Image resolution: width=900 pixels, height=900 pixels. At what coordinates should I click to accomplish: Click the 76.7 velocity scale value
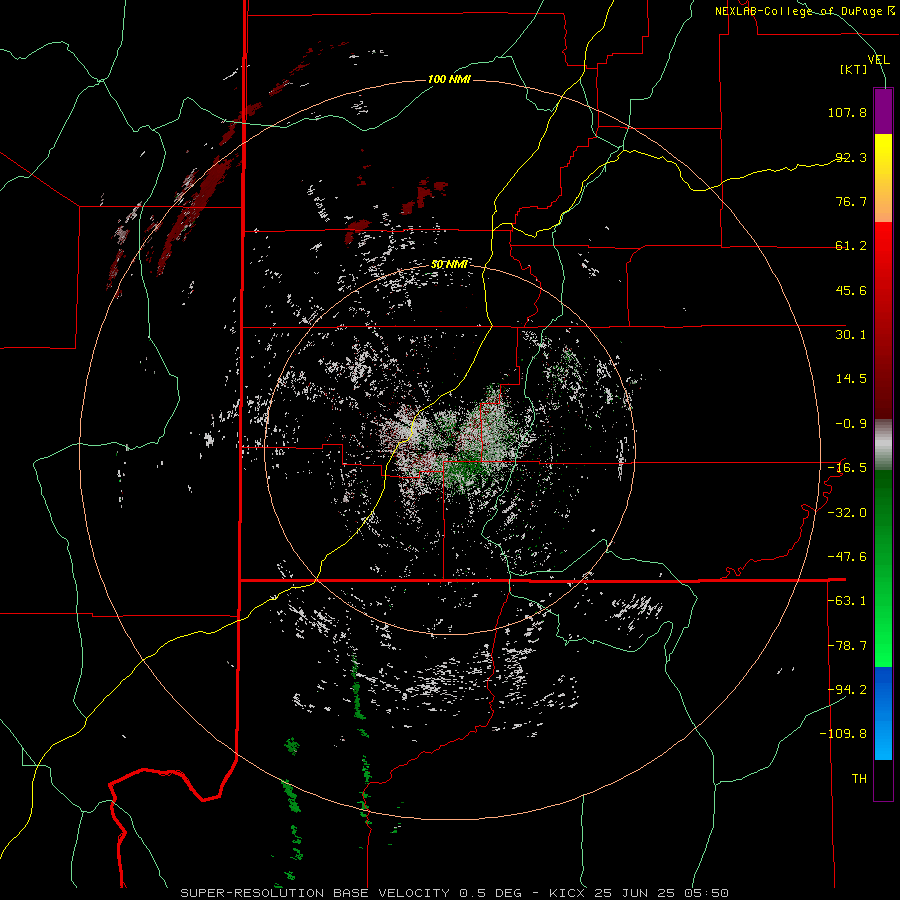pyautogui.click(x=851, y=201)
